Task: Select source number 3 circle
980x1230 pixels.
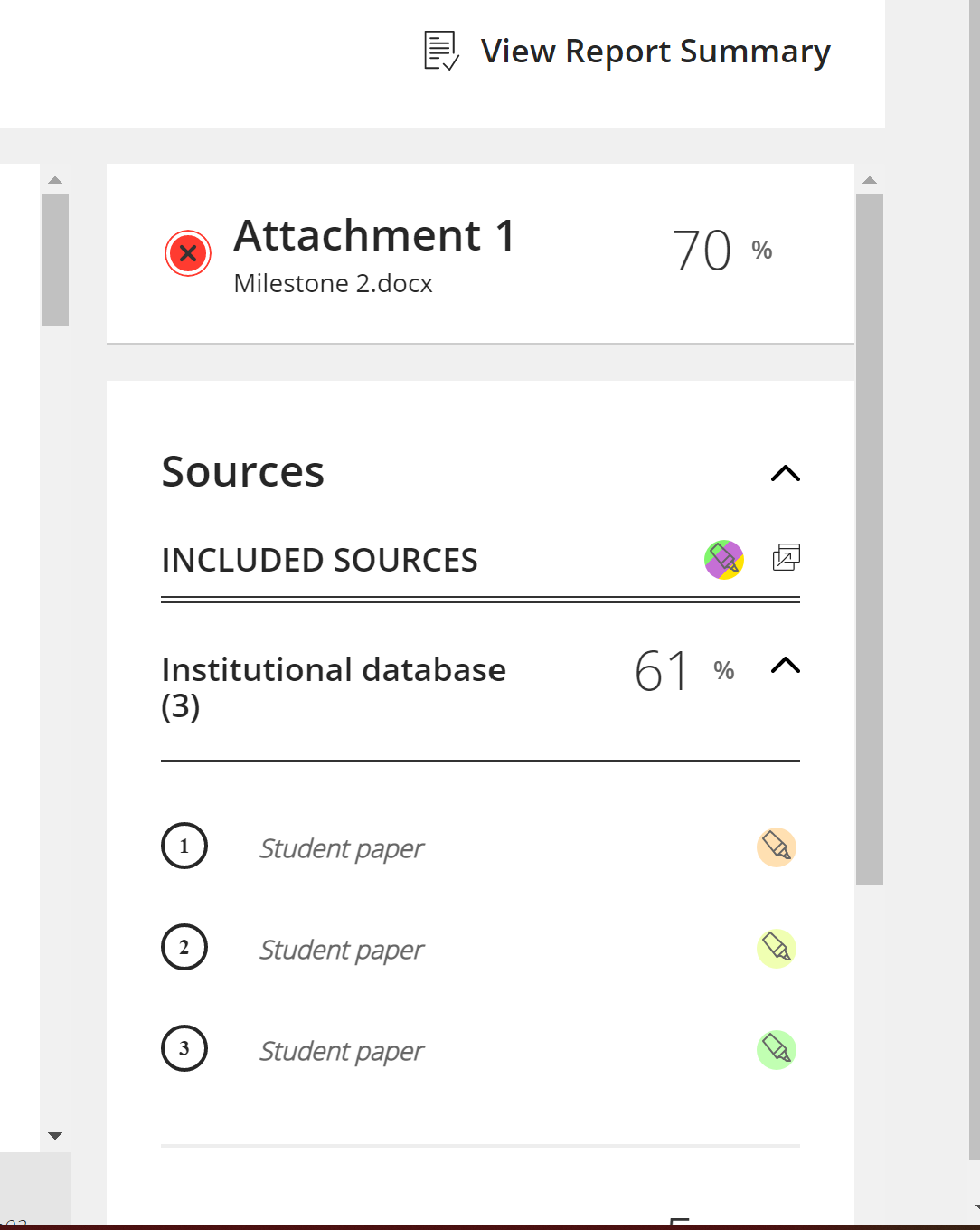Action: pyautogui.click(x=184, y=1048)
